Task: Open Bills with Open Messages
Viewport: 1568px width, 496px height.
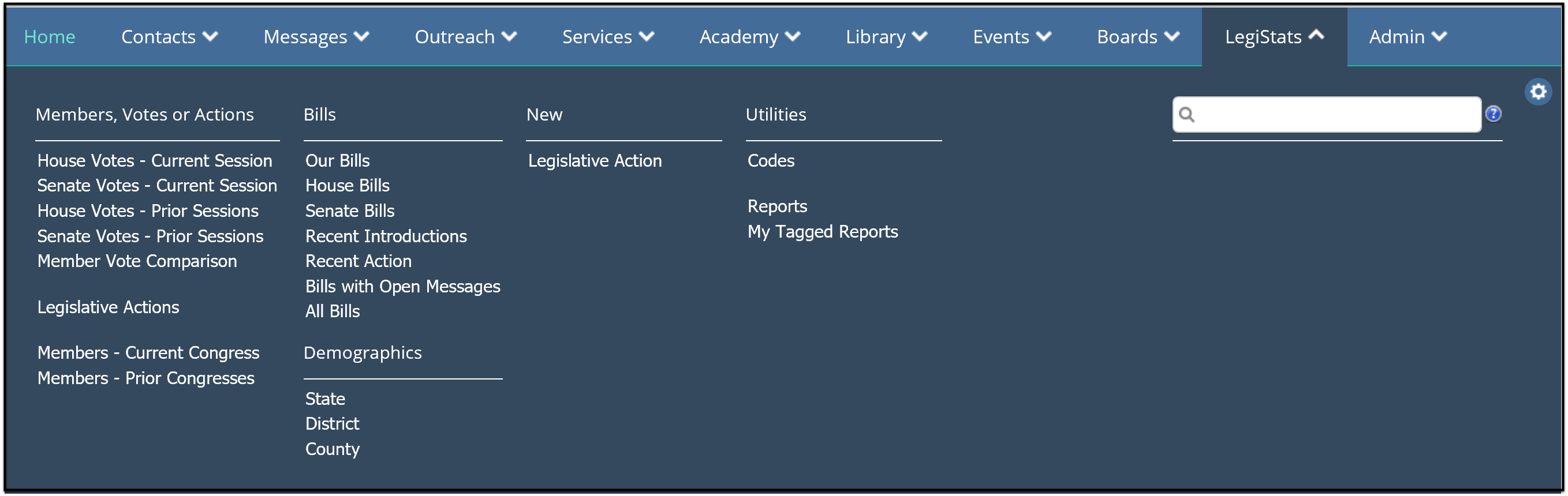Action: pos(402,286)
